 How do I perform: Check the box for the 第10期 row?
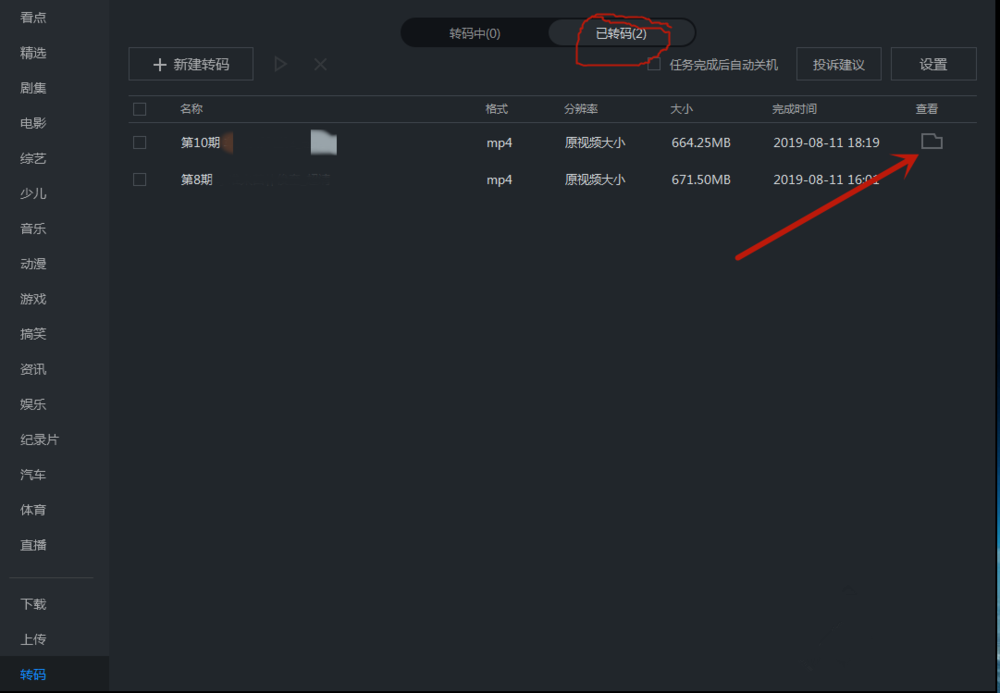pos(140,142)
